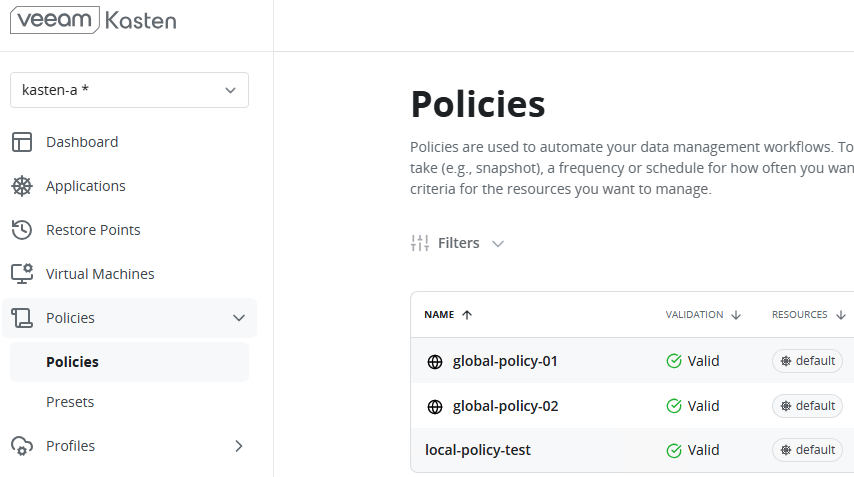Click the default resource tag for local-policy-test
Image resolution: width=854 pixels, height=477 pixels.
point(807,450)
